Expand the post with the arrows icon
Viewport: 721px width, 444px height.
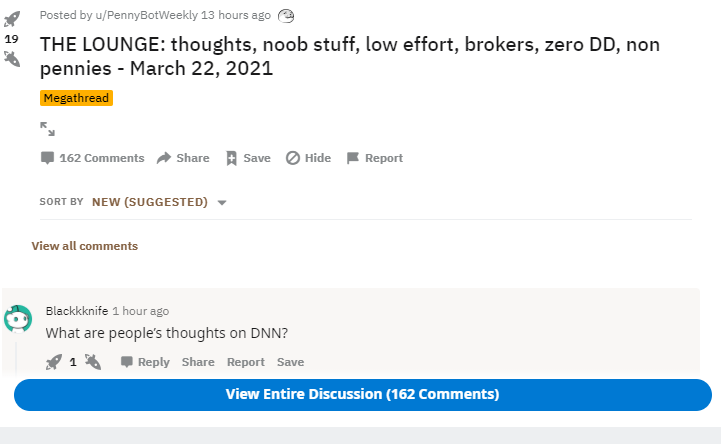47,129
